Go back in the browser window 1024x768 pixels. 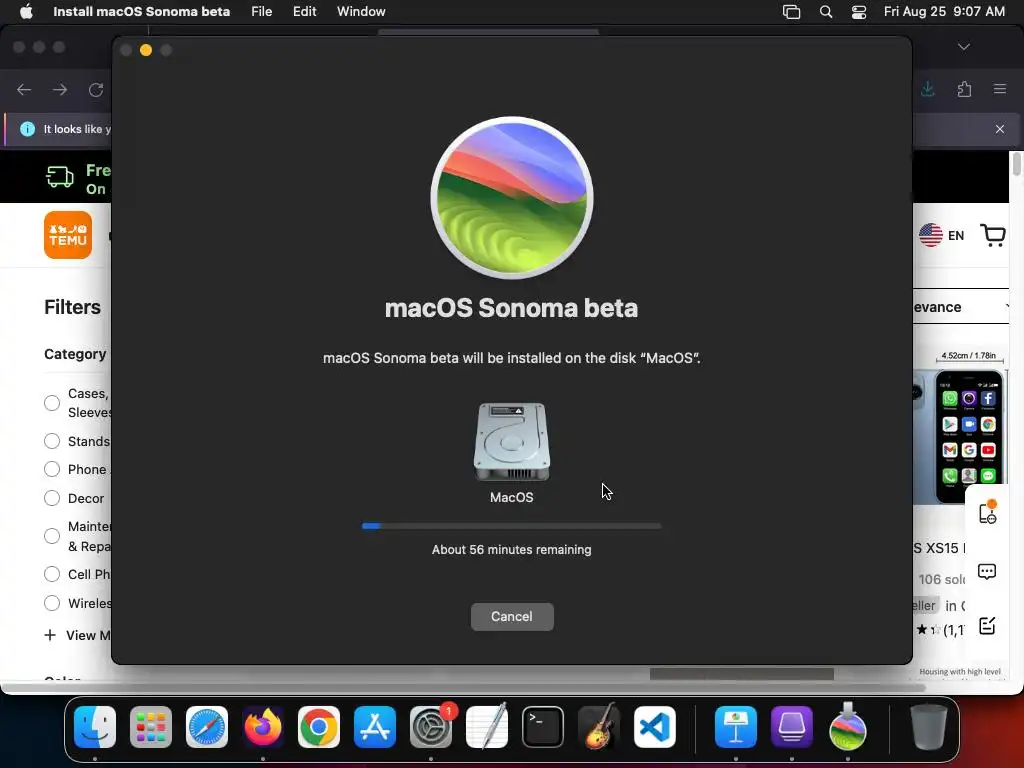point(24,89)
